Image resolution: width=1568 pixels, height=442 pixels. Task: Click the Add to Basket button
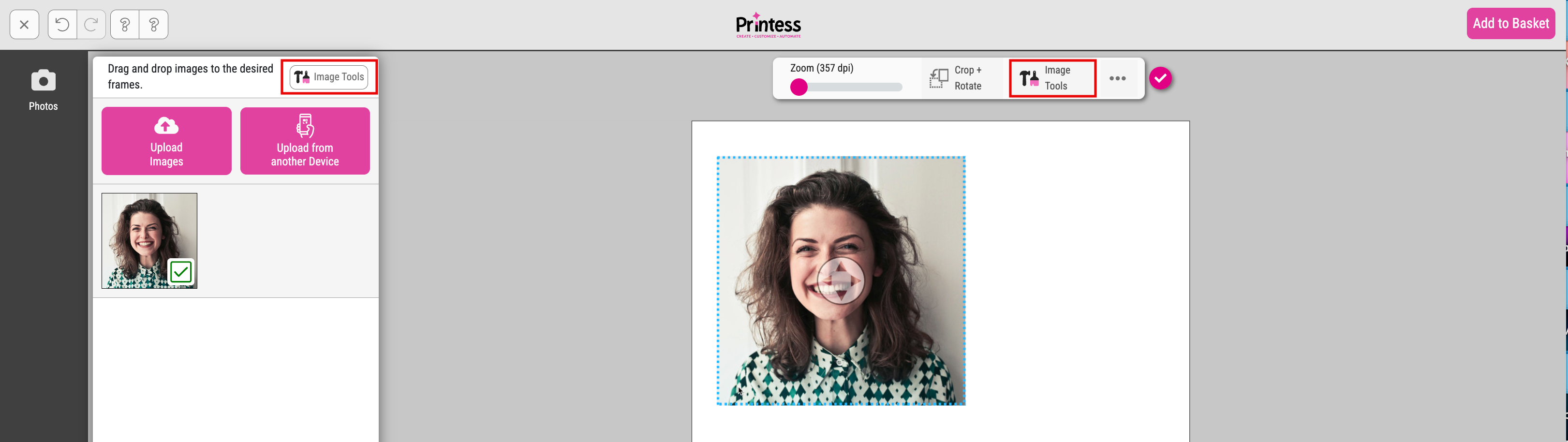coord(1510,24)
